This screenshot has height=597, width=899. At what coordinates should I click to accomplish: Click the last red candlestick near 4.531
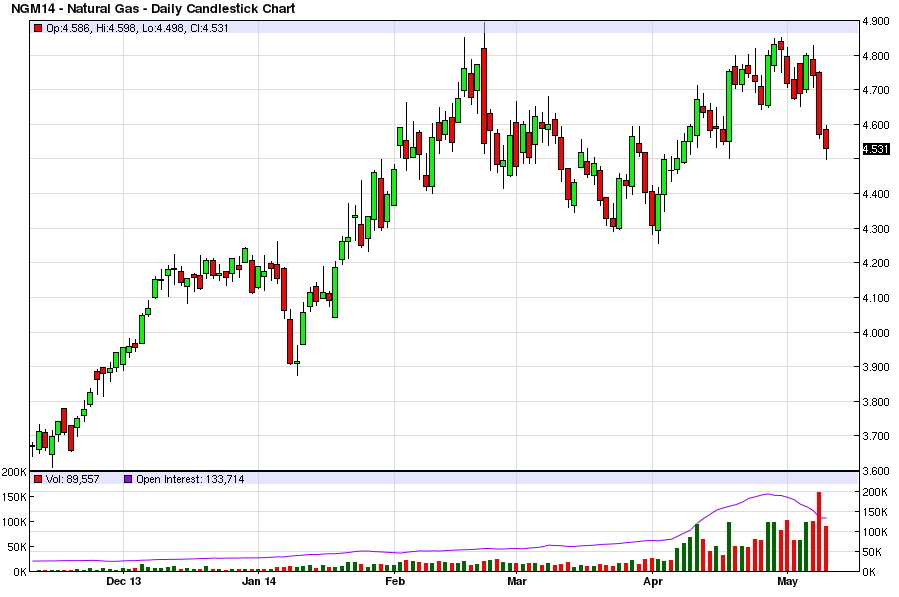point(826,139)
